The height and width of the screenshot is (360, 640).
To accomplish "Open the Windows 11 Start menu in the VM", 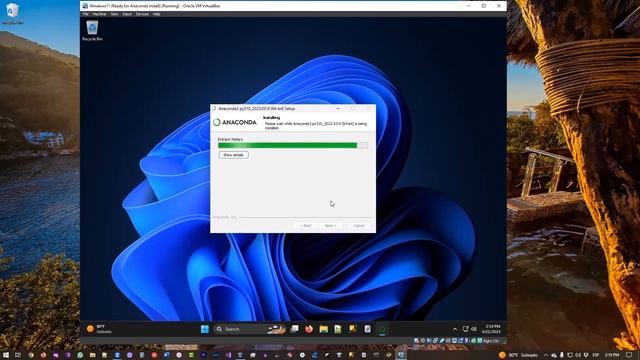I will click(x=205, y=329).
